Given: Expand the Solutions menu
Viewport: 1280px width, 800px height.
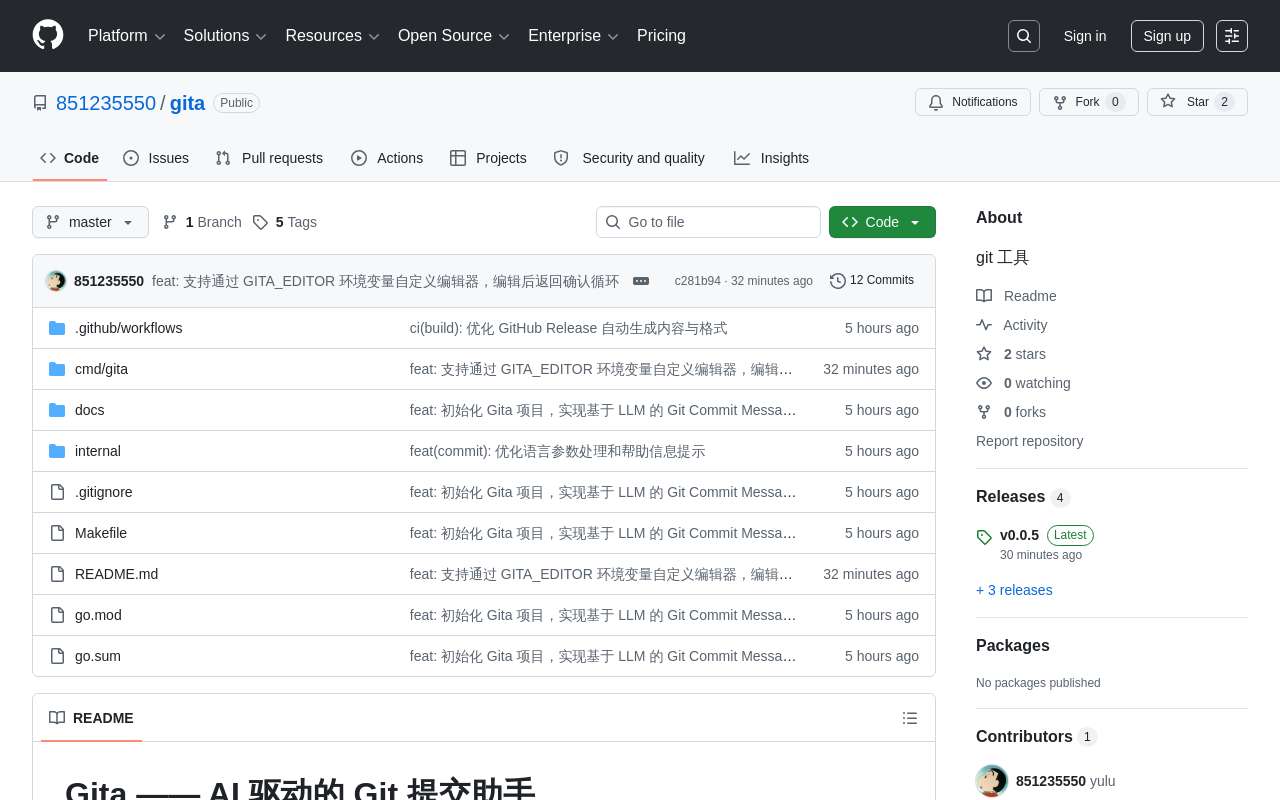Looking at the screenshot, I should pos(225,36).
